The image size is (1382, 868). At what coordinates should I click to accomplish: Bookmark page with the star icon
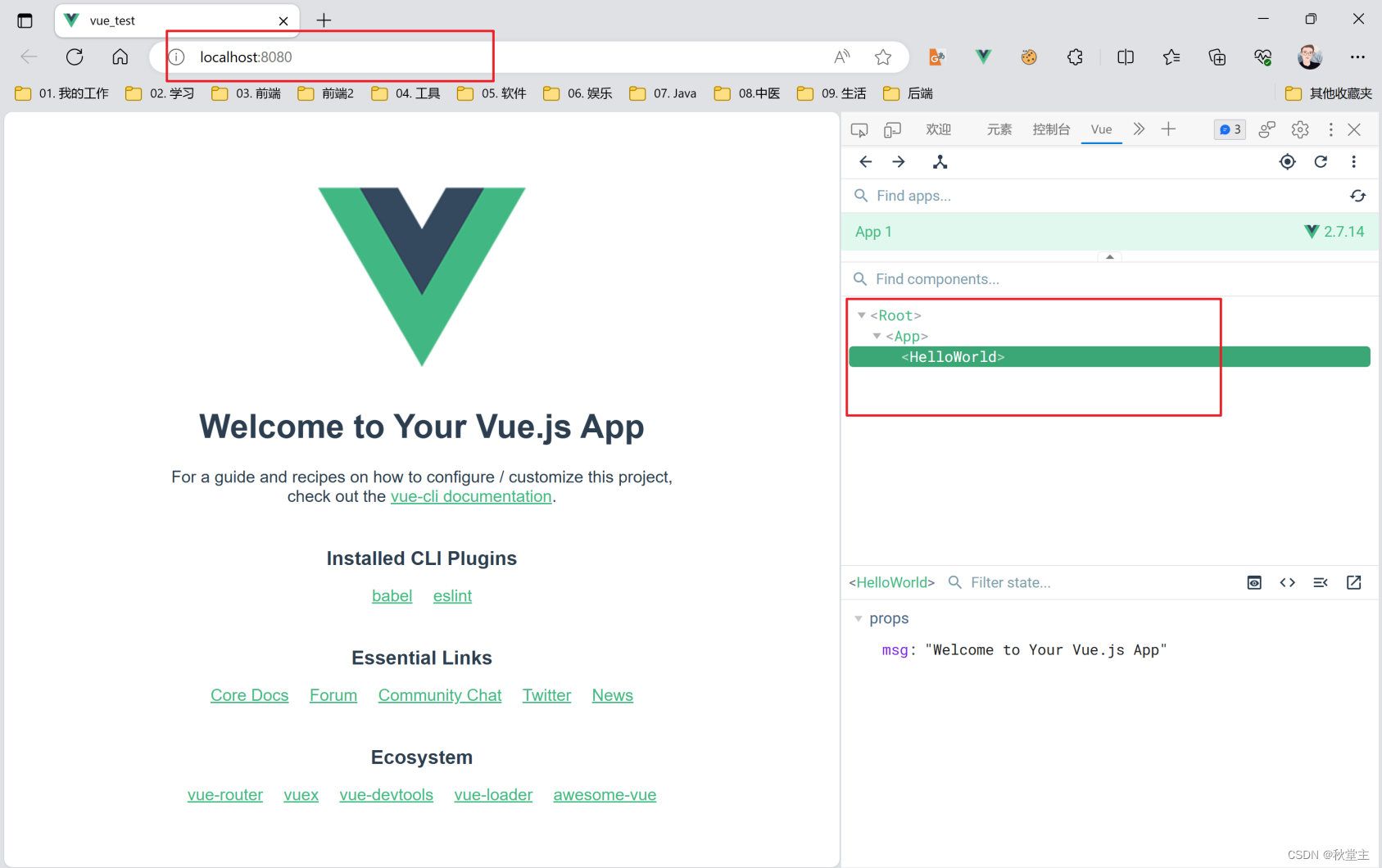pyautogui.click(x=883, y=57)
